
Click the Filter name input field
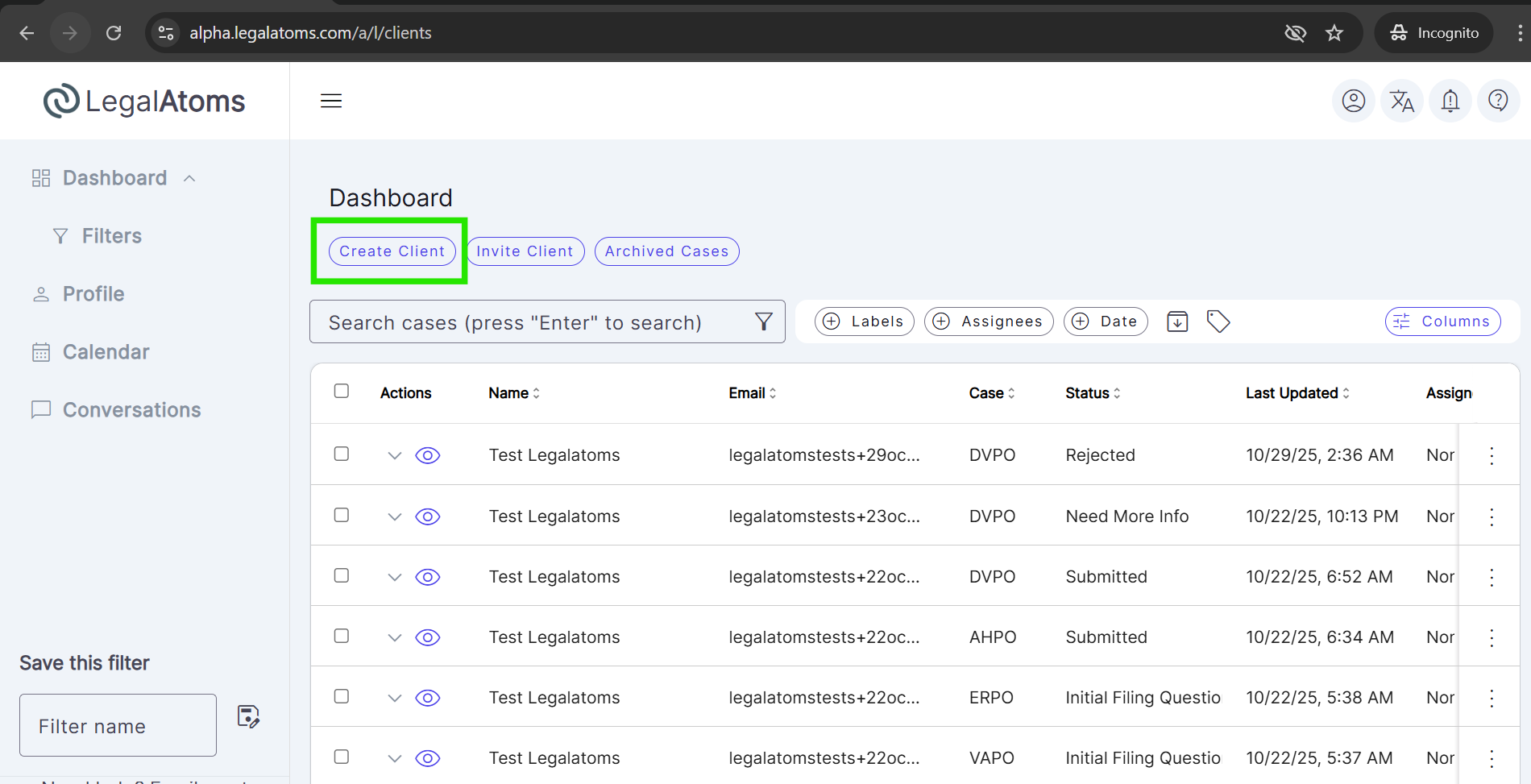(x=118, y=725)
